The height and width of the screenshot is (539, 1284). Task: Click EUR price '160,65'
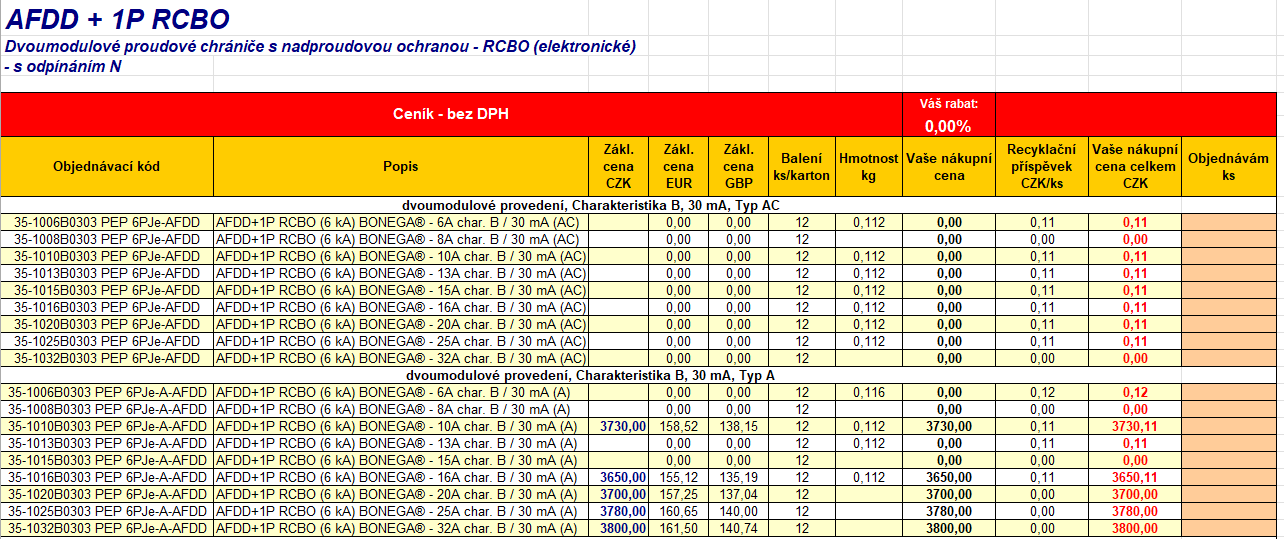click(678, 511)
